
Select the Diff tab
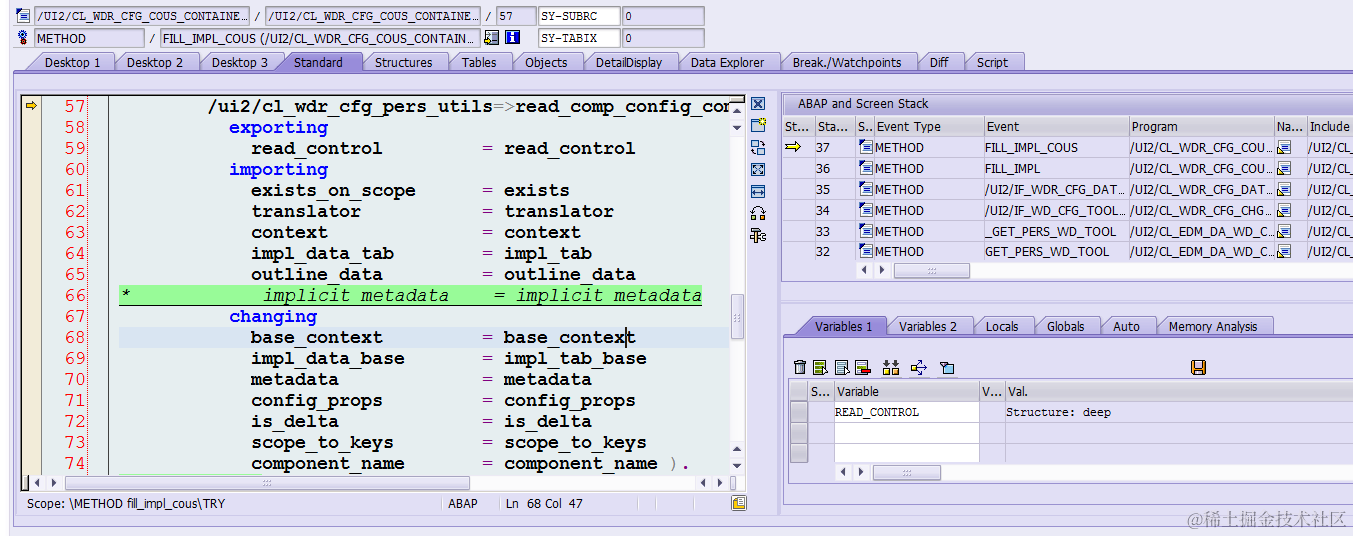pyautogui.click(x=938, y=62)
